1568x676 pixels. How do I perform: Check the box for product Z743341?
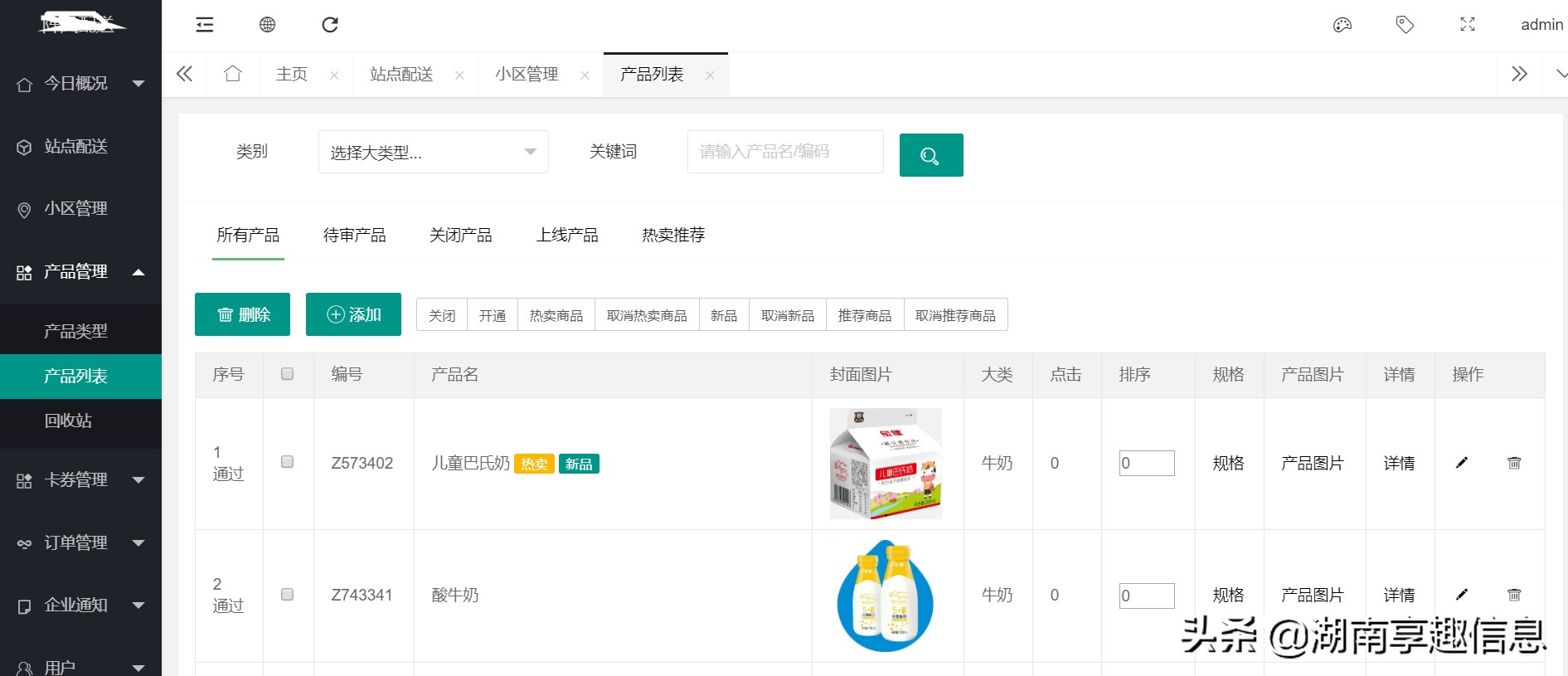coord(287,595)
